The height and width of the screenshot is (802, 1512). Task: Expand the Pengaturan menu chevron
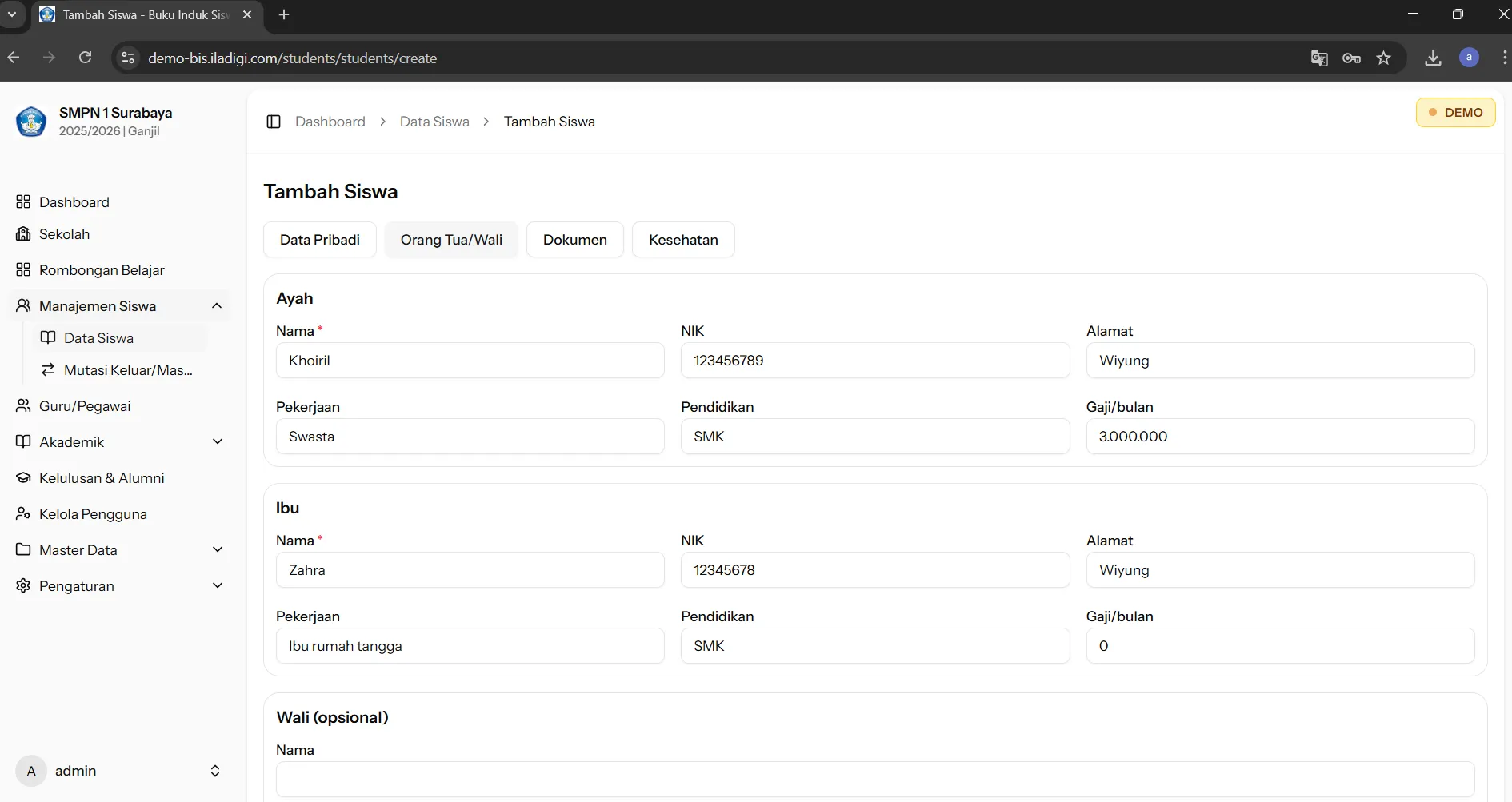(217, 585)
